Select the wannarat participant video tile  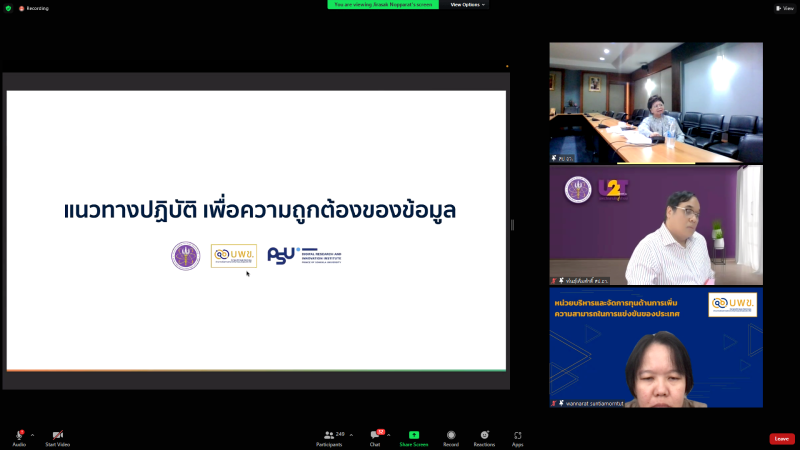656,348
